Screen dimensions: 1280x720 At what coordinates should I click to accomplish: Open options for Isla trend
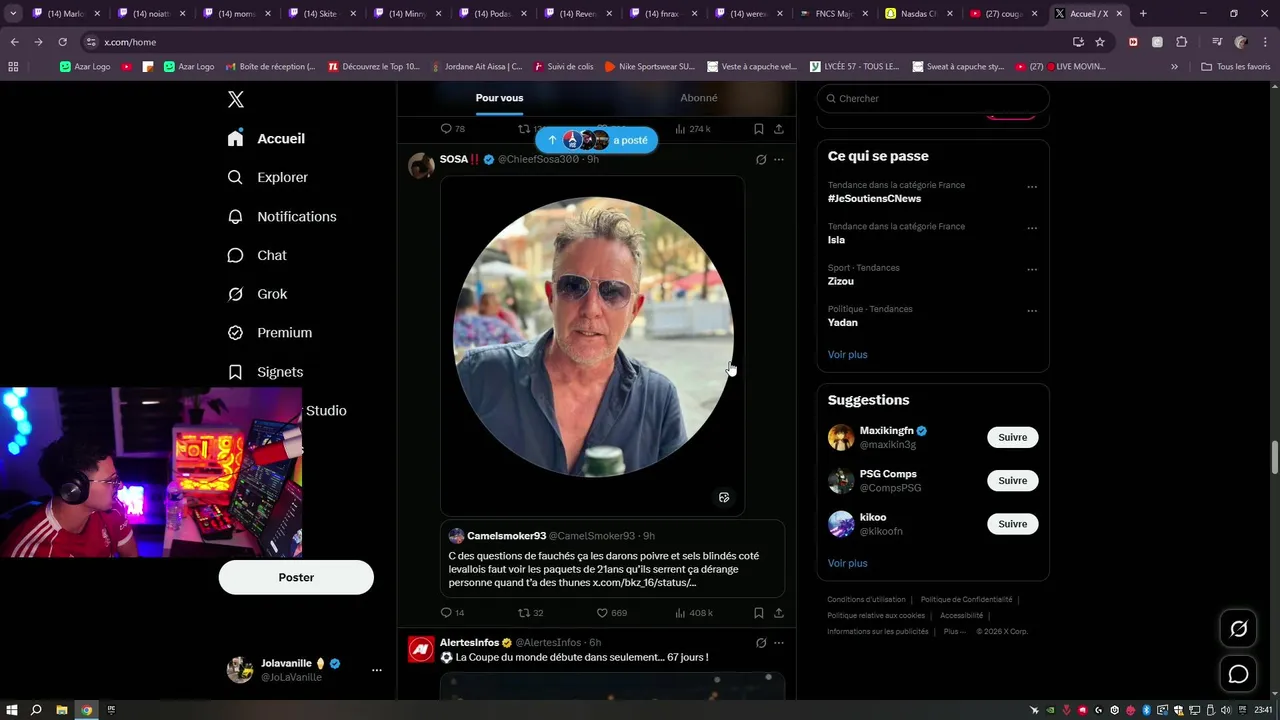[x=1032, y=228]
